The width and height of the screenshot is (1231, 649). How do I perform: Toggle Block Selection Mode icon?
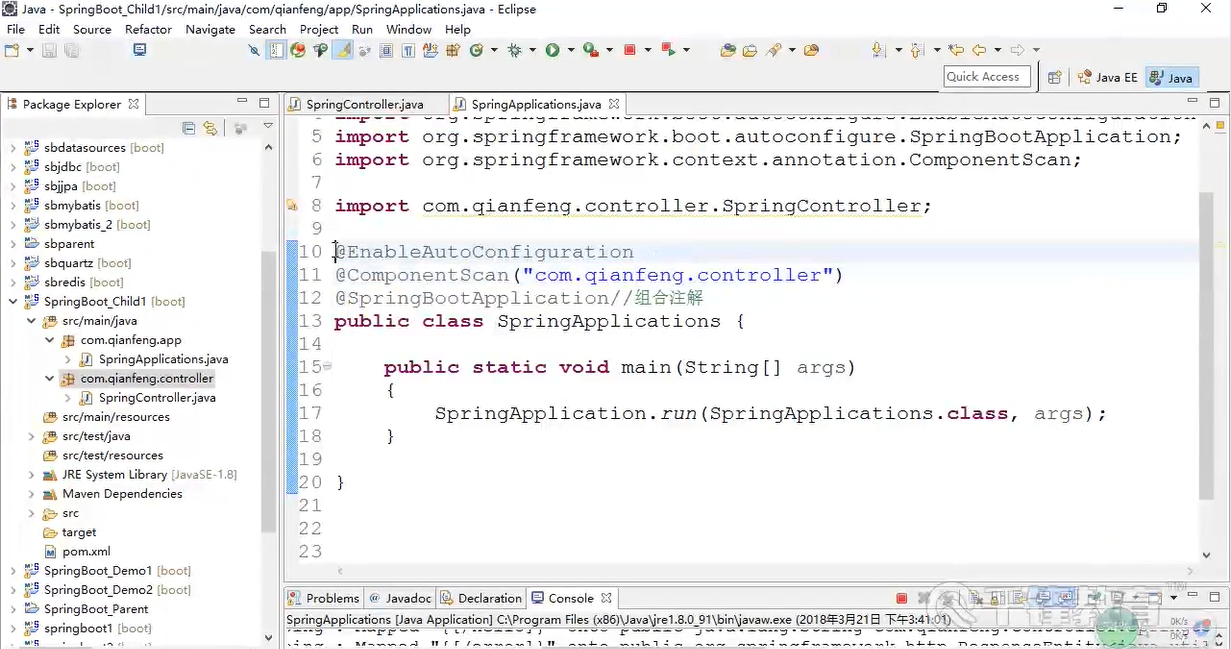pyautogui.click(x=386, y=50)
